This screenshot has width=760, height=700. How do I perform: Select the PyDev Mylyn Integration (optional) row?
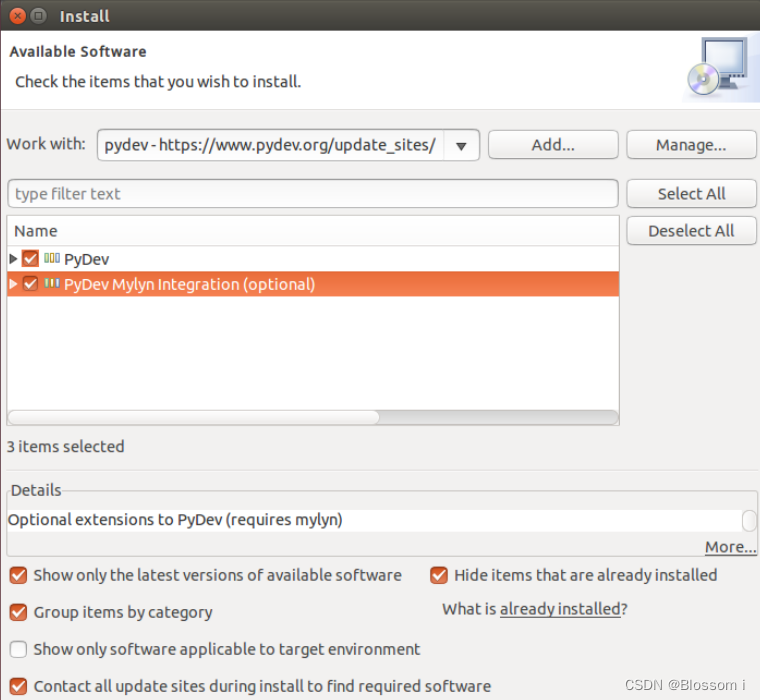click(x=313, y=284)
